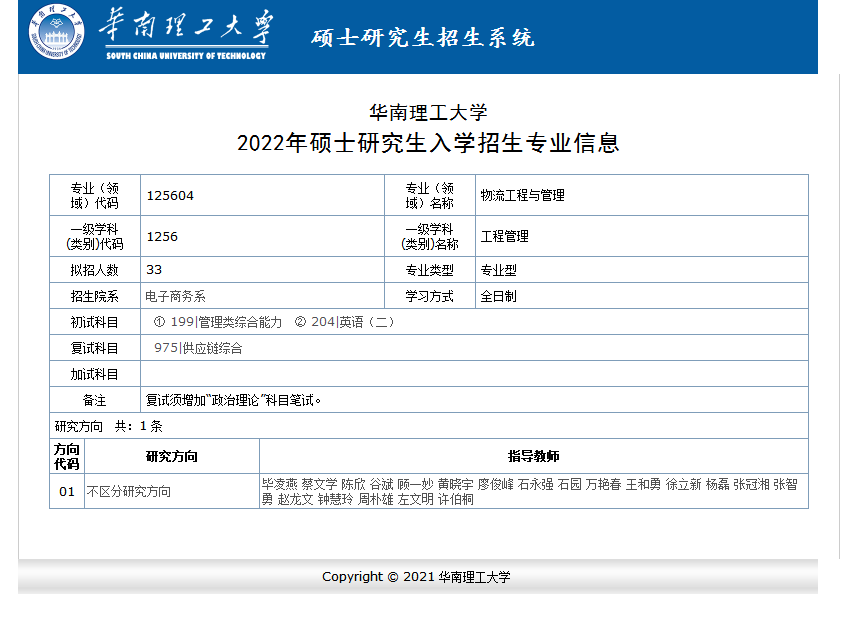
Task: Click the label 学习方式
Action: coord(430,296)
